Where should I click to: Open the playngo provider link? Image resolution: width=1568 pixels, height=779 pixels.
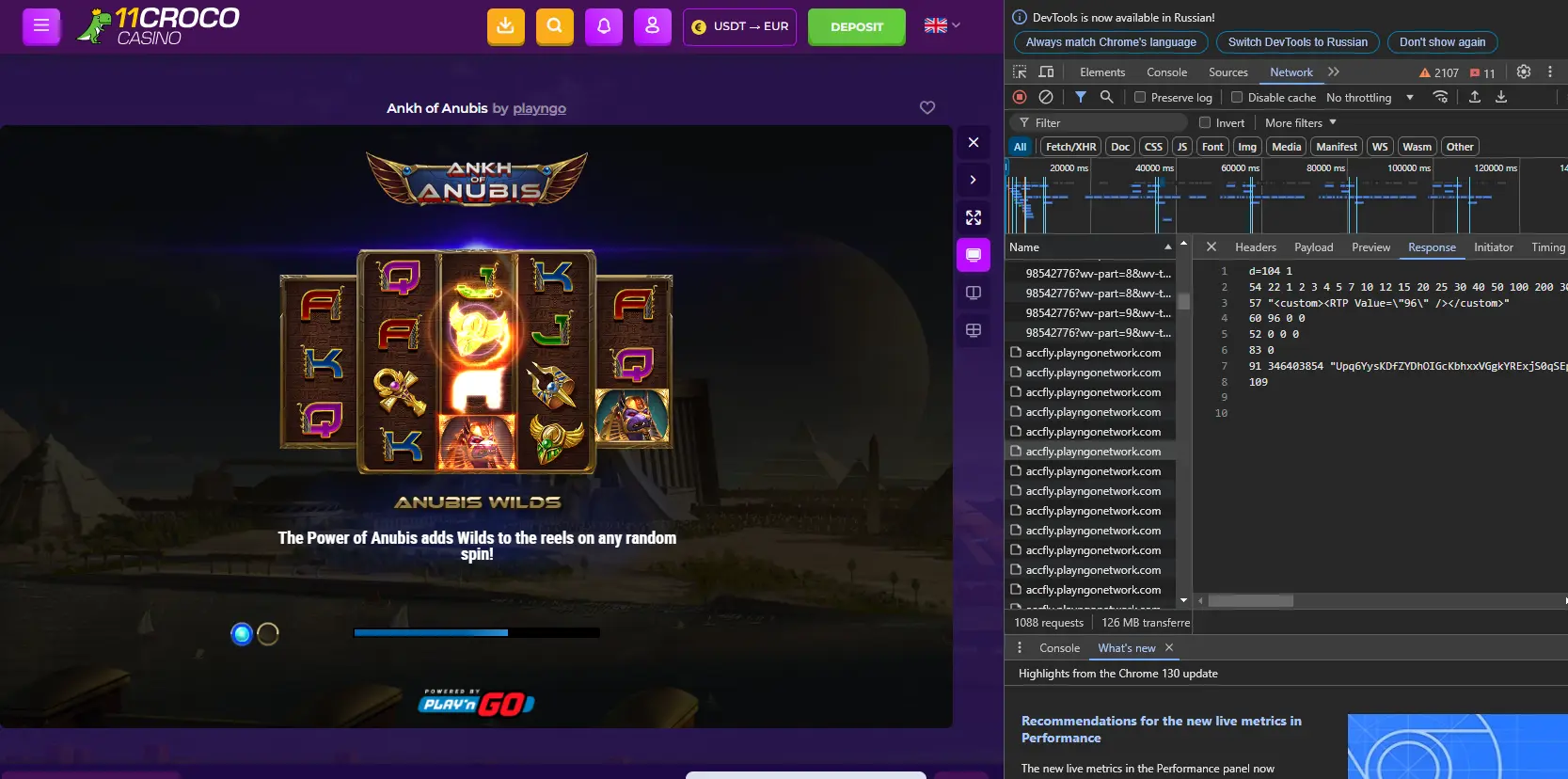coord(539,108)
